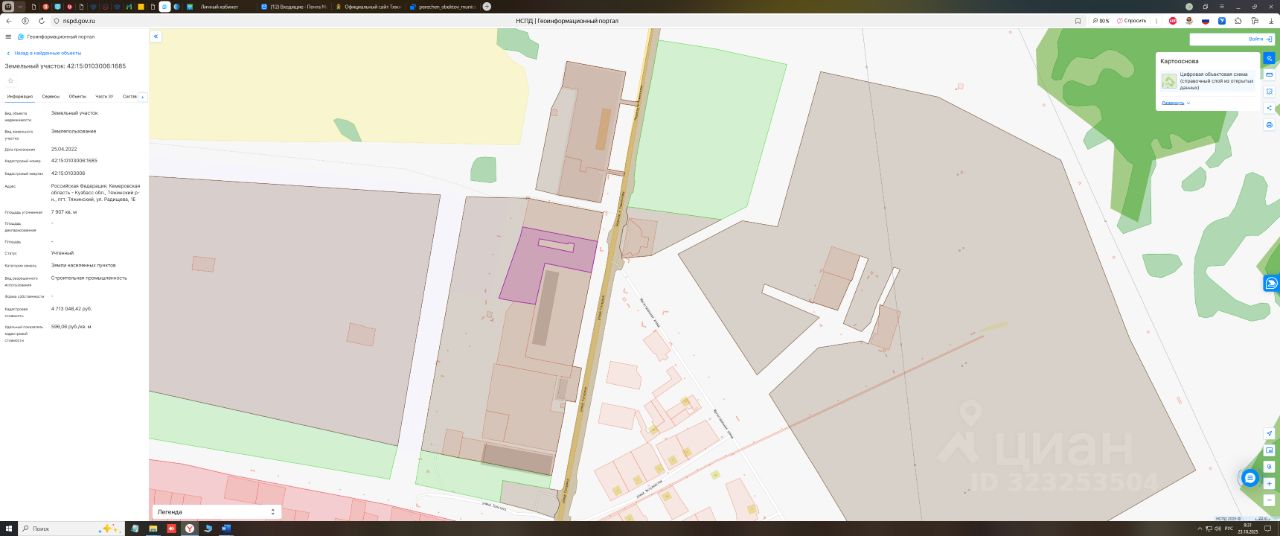Click the map share icon
Image resolution: width=1280 pixels, height=536 pixels.
[x=1270, y=107]
